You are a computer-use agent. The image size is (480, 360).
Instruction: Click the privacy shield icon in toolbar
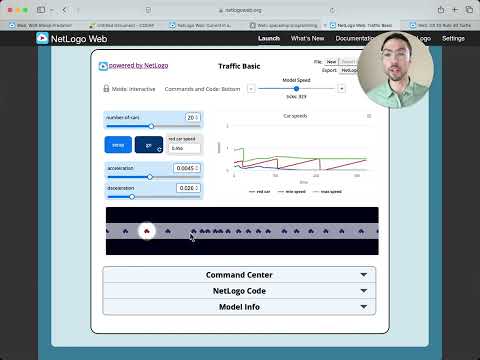pos(148,10)
